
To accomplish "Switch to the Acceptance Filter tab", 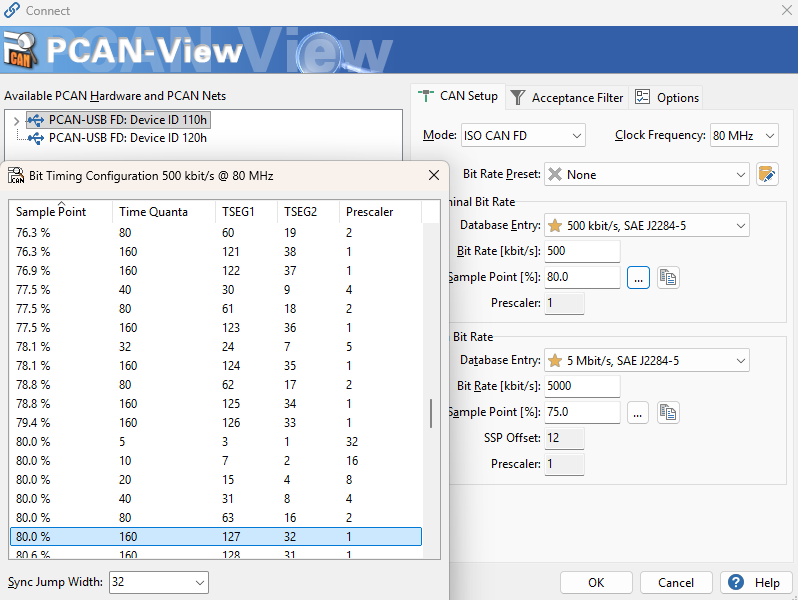I will [x=566, y=97].
